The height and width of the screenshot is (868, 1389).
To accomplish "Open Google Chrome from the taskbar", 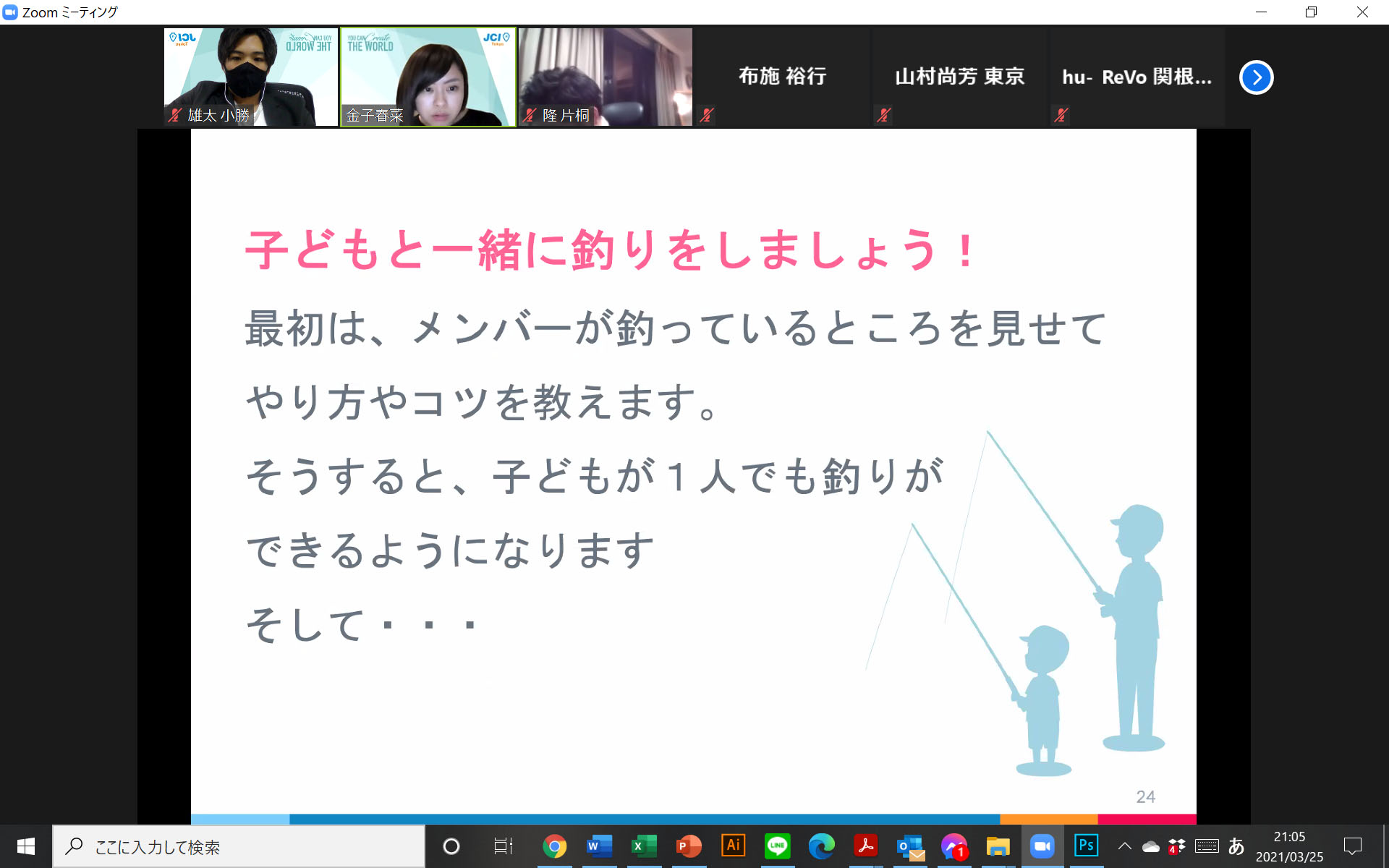I will 555,846.
